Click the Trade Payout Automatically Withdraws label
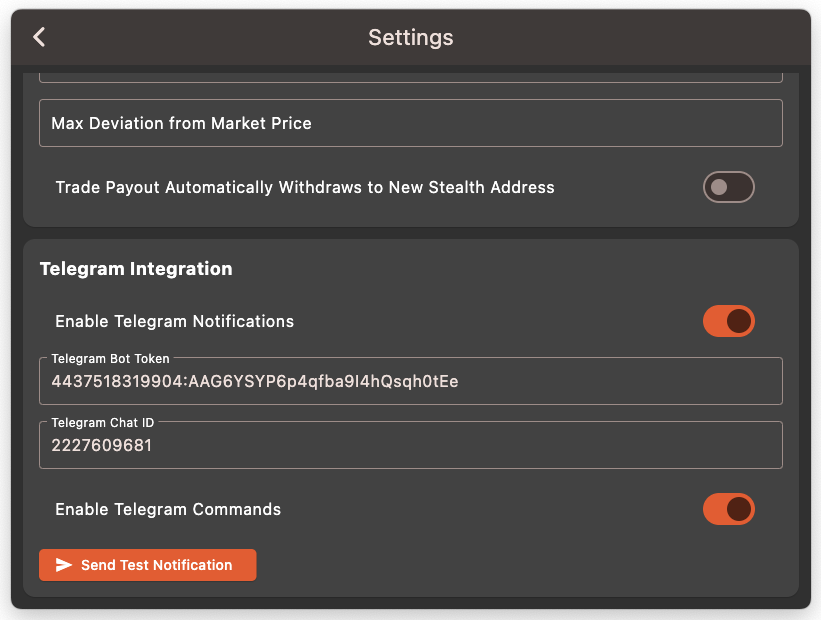Image resolution: width=821 pixels, height=620 pixels. coord(305,187)
